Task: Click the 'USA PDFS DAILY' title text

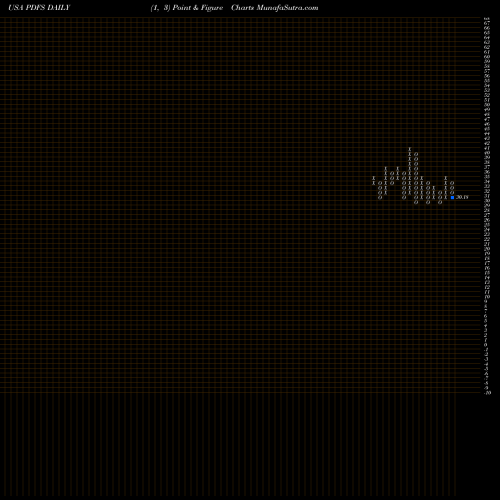Action: [39, 8]
